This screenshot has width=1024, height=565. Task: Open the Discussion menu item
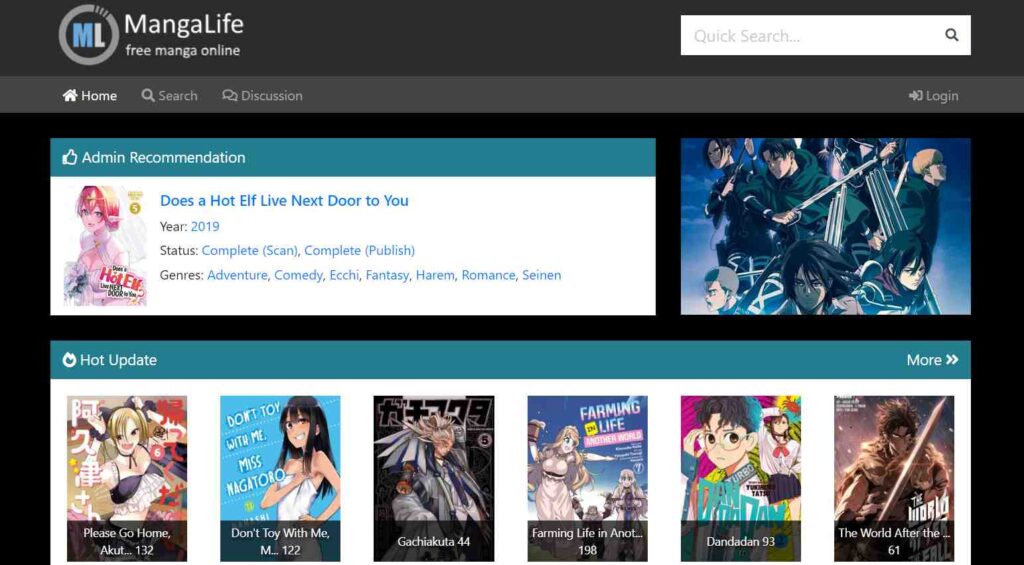(262, 95)
